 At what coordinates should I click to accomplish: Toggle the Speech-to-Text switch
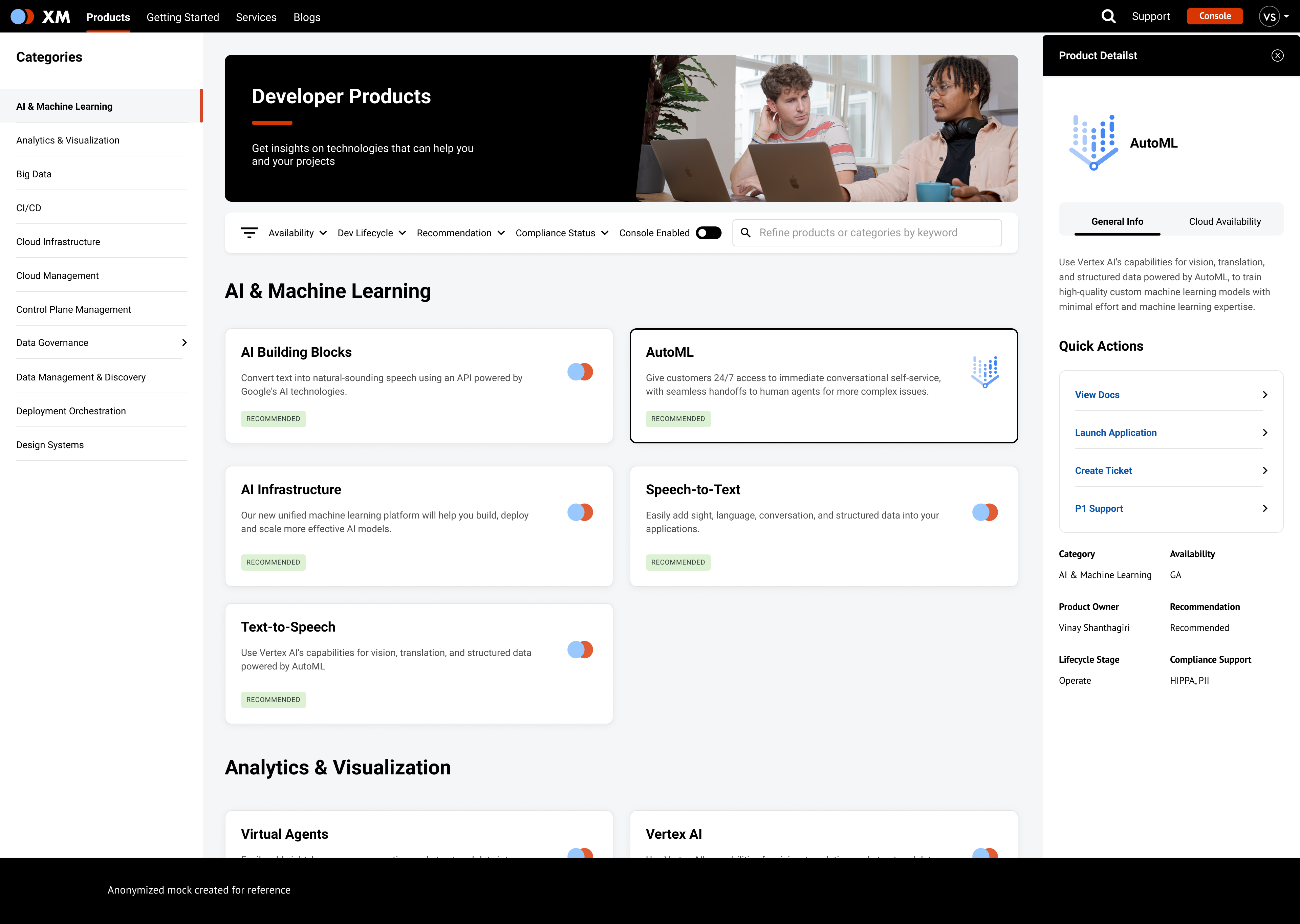point(985,512)
